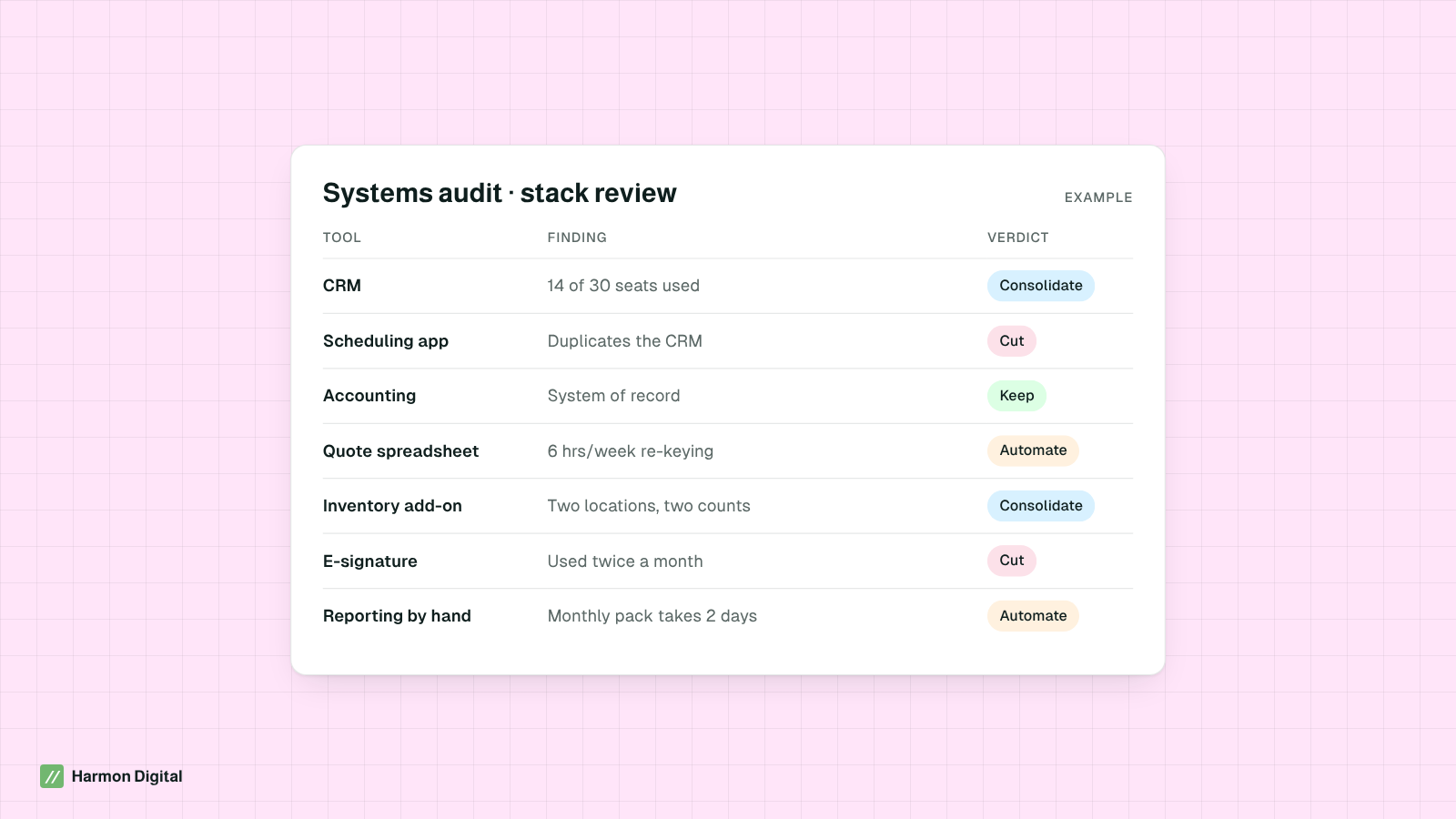Viewport: 1456px width, 819px height.
Task: Click '14 of 30 seats used' finding
Action: point(623,286)
